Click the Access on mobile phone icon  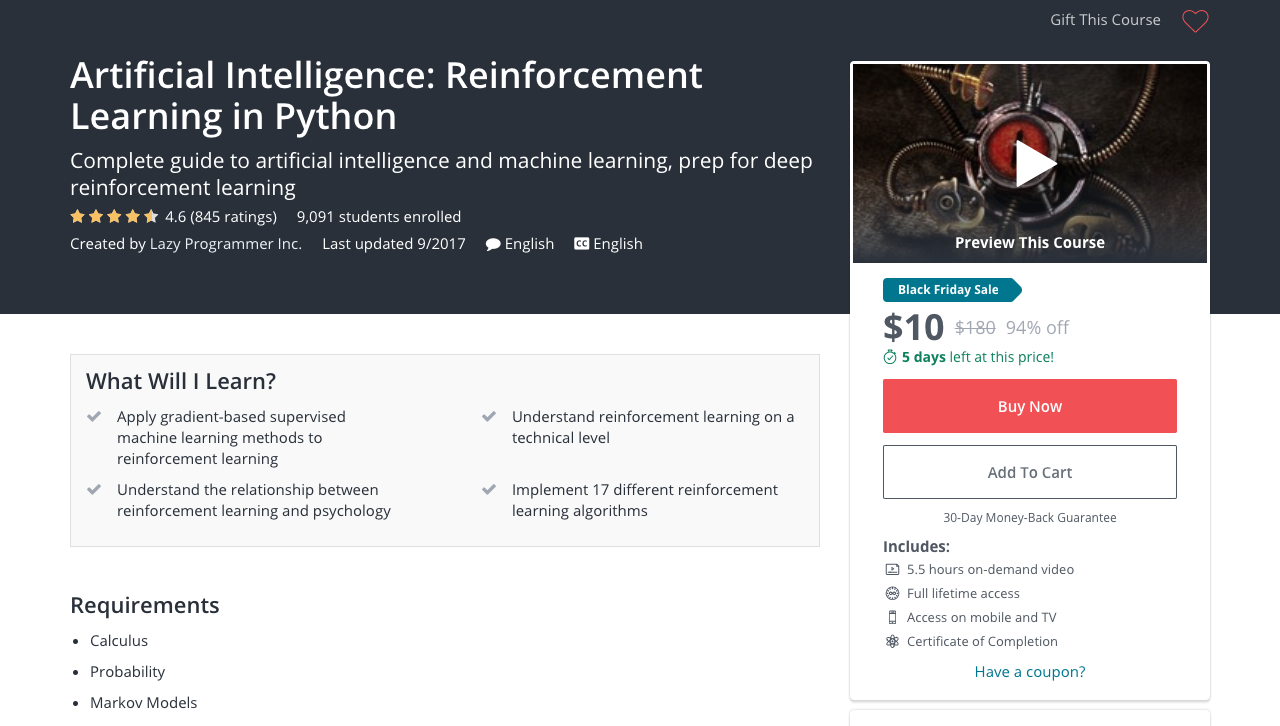pyautogui.click(x=891, y=616)
